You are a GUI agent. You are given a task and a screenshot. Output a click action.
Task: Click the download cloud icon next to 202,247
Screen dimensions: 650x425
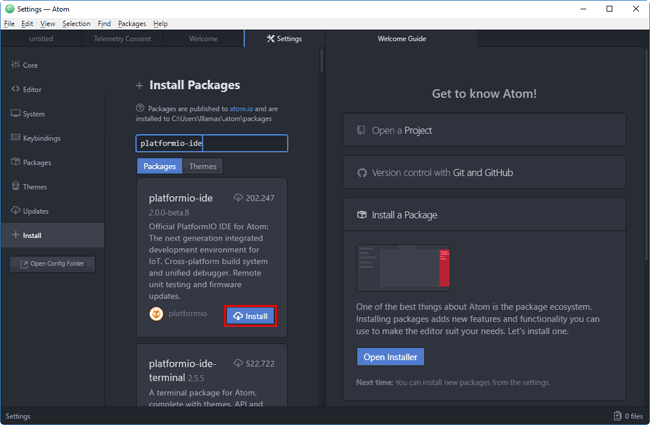pos(238,197)
